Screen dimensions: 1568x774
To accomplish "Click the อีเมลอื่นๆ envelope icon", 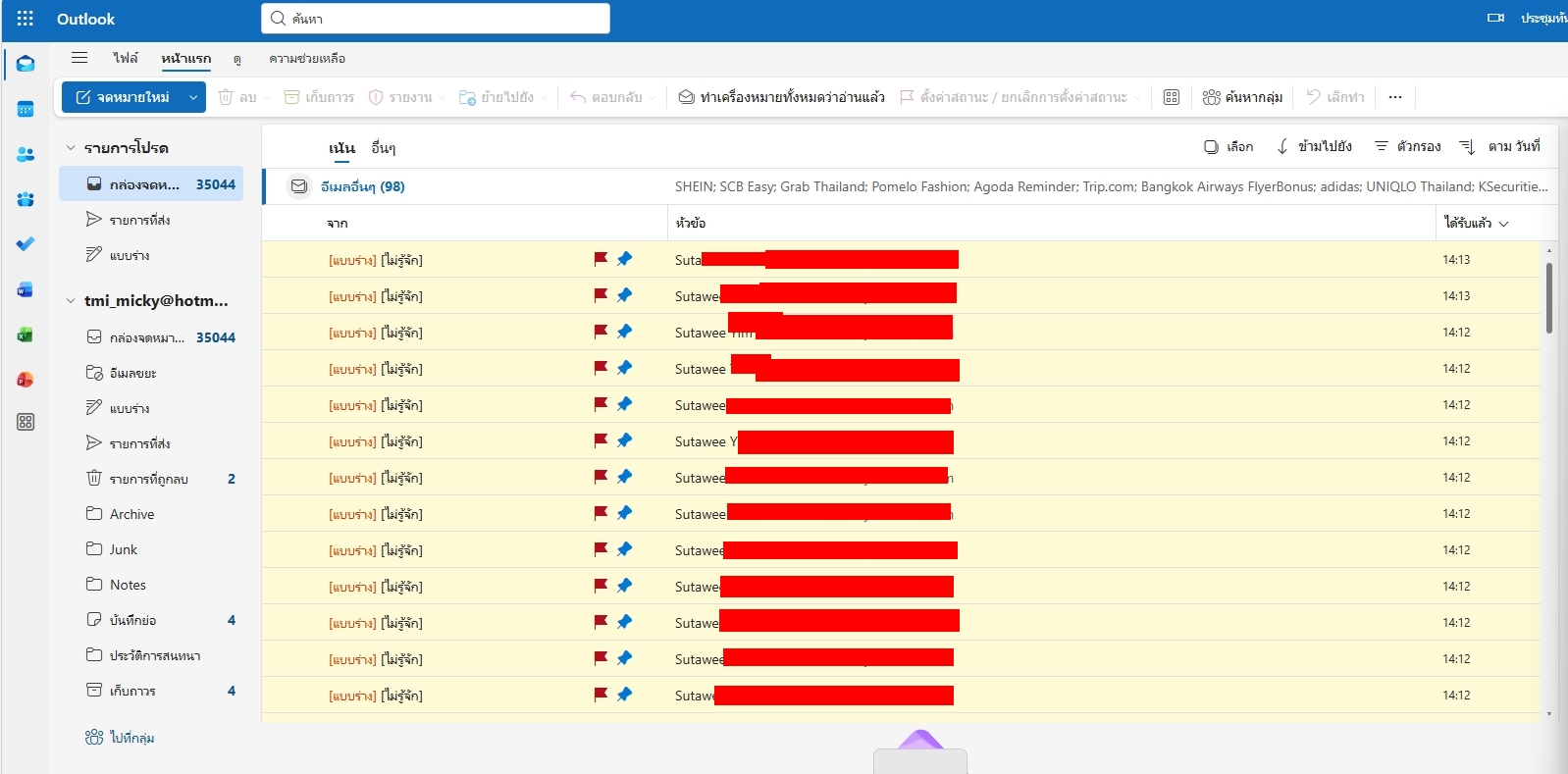I will [x=299, y=186].
